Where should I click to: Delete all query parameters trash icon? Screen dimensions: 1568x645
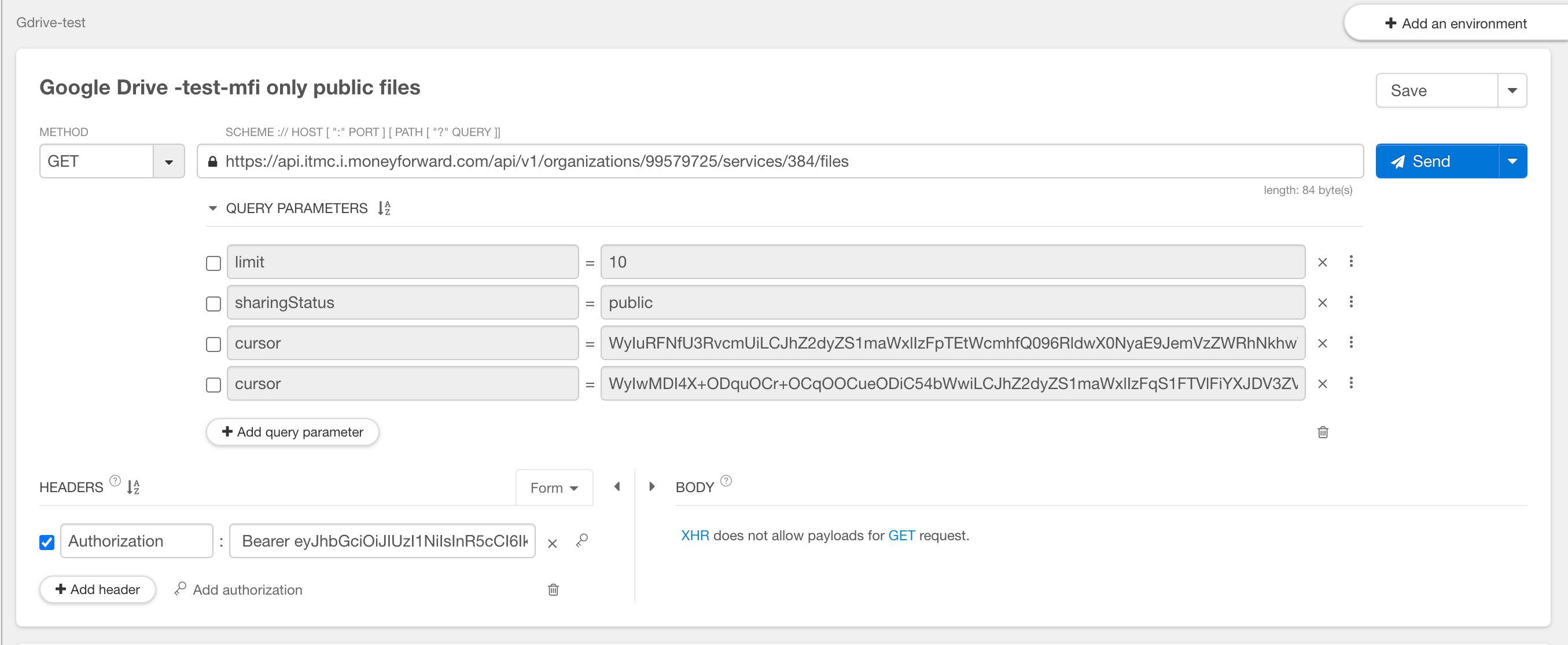(x=1323, y=433)
